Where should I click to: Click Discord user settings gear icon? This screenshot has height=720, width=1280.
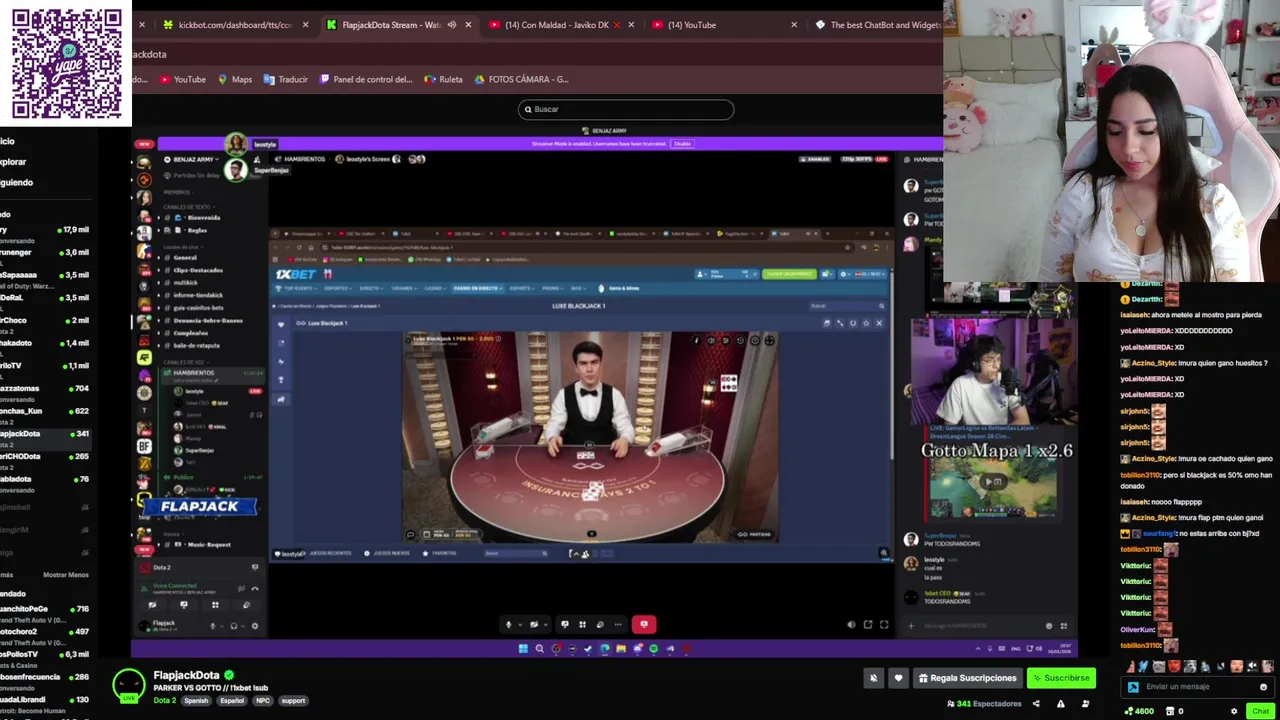[x=254, y=626]
